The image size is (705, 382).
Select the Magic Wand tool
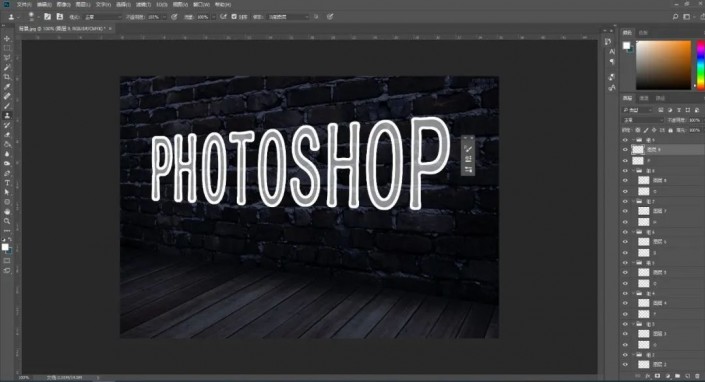point(7,67)
